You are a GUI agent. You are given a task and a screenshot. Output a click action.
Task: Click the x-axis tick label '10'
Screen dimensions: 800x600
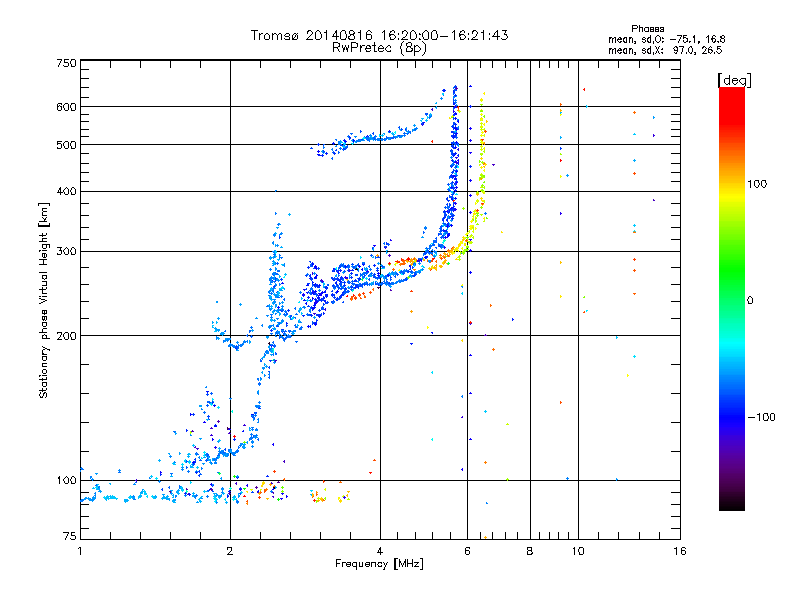[x=578, y=551]
